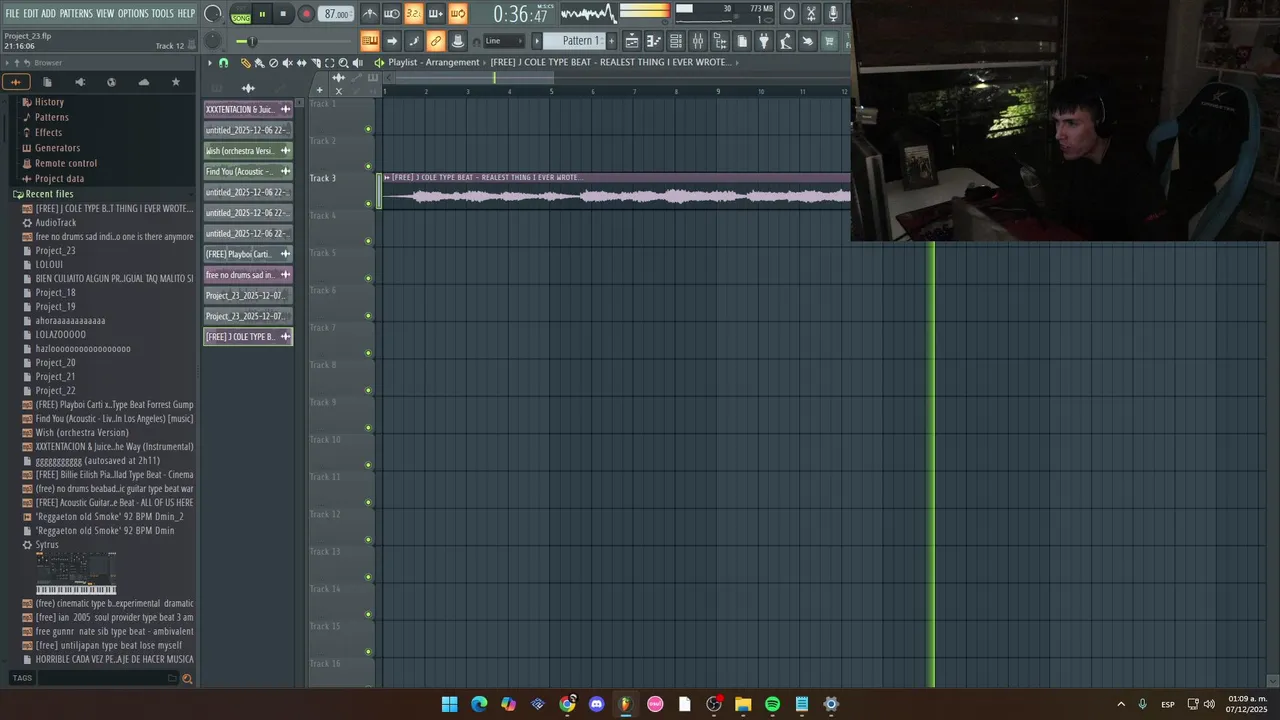
Task: Select the slice tool in playlist toolbar
Action: (x=315, y=62)
